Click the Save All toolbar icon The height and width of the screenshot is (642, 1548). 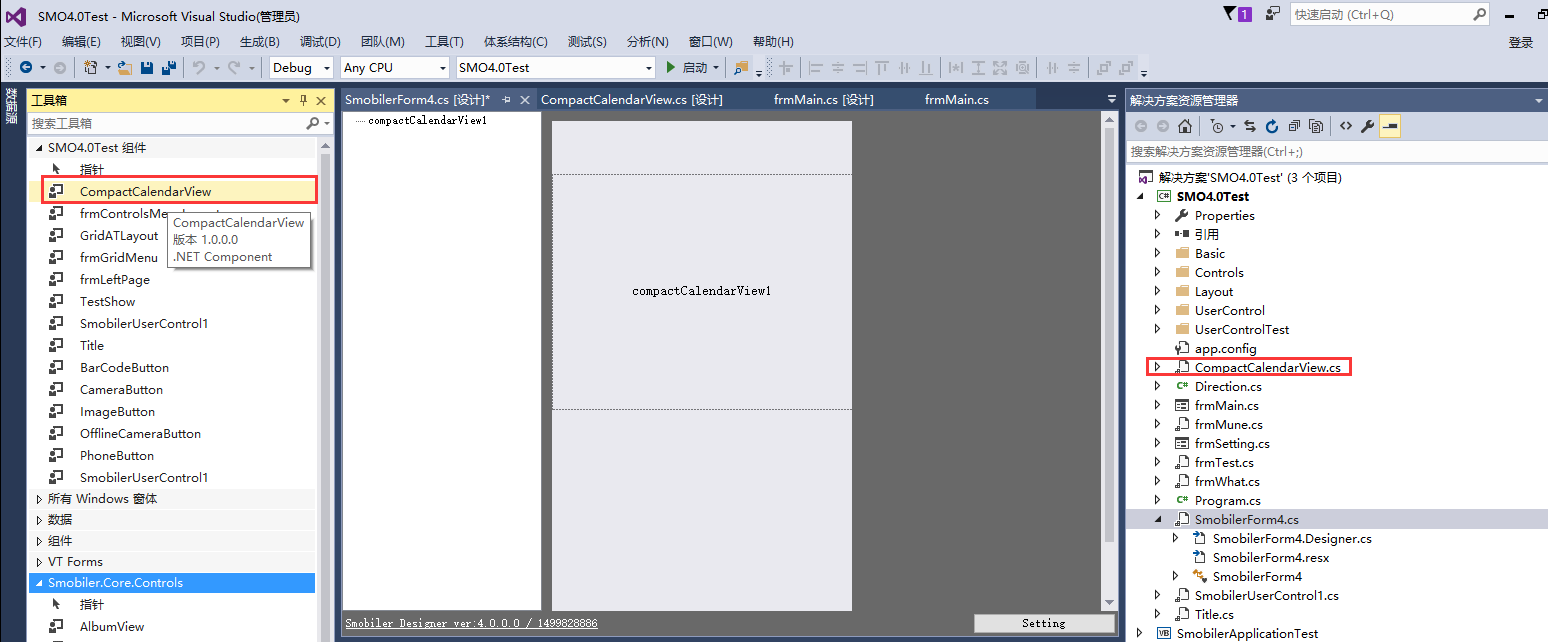click(169, 67)
